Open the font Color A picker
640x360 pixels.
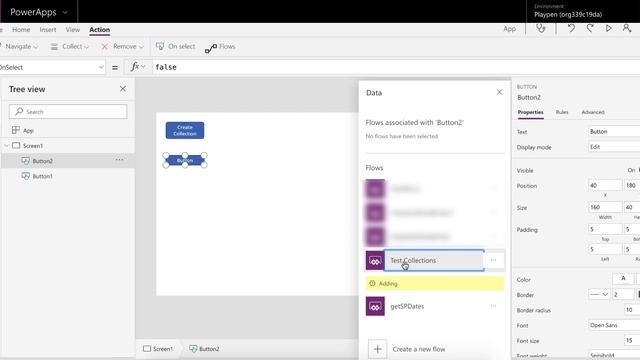pos(623,279)
